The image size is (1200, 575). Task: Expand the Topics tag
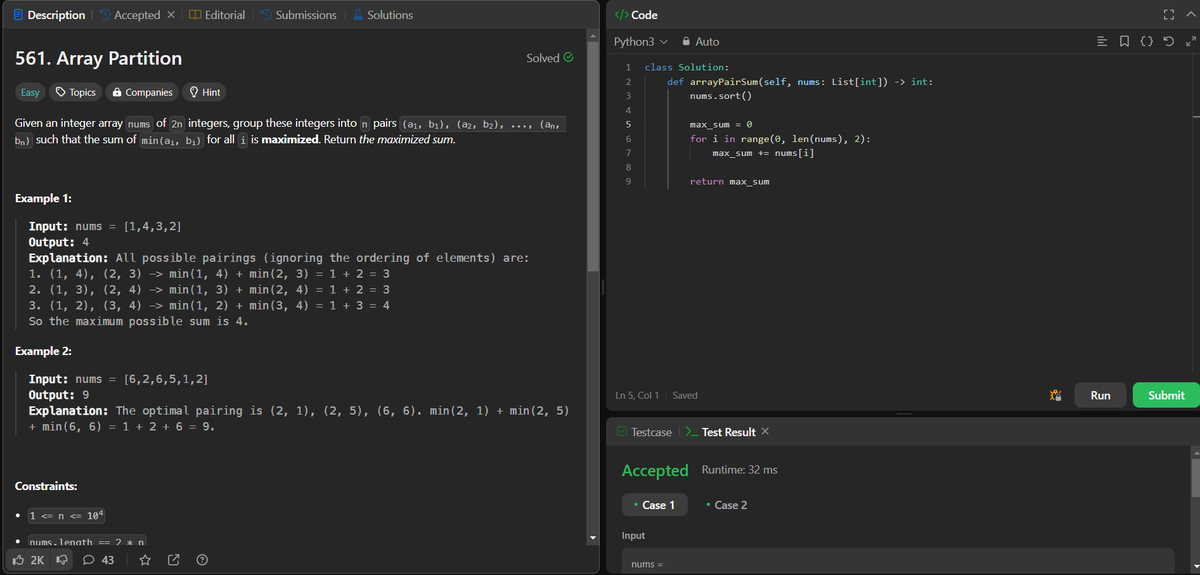pos(75,92)
